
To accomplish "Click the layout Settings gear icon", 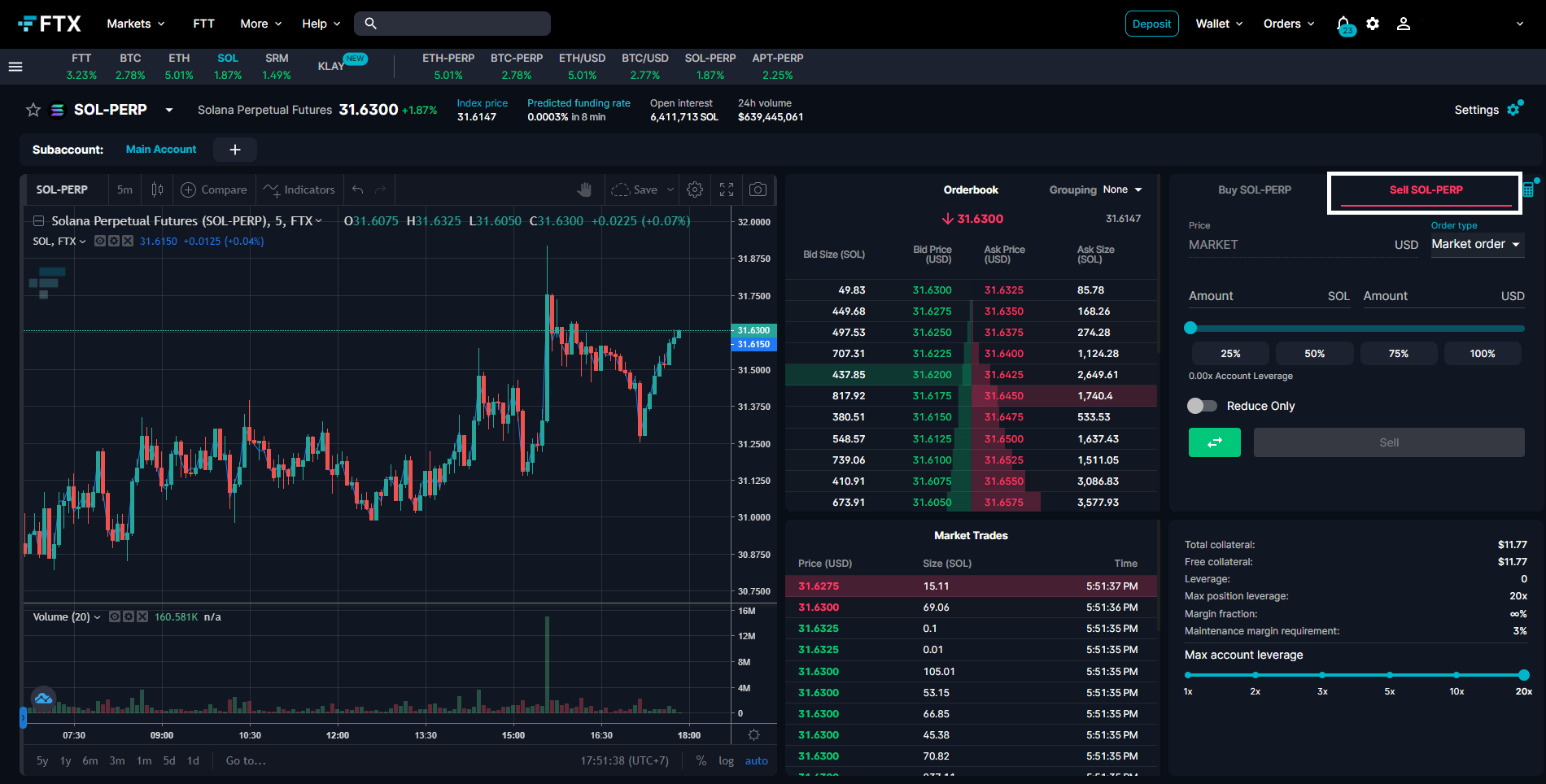I will 1513,110.
